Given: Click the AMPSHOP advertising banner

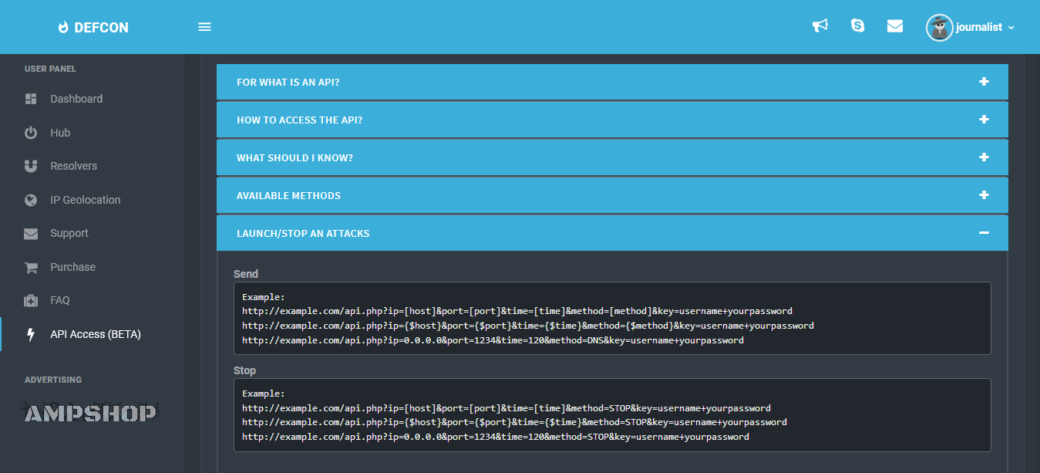Looking at the screenshot, I should 90,413.
